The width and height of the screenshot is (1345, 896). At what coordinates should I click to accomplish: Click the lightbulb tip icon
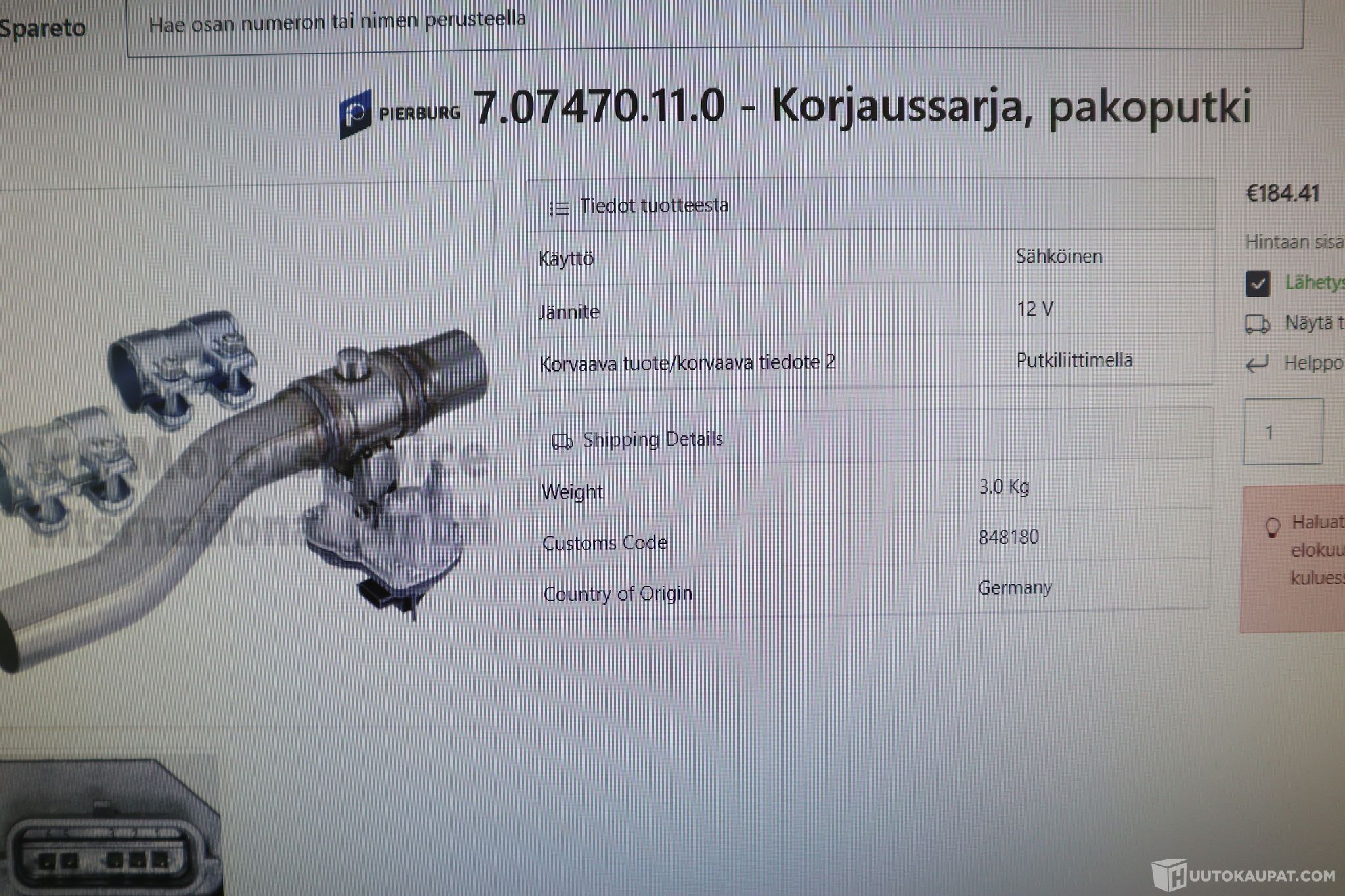(x=1273, y=527)
